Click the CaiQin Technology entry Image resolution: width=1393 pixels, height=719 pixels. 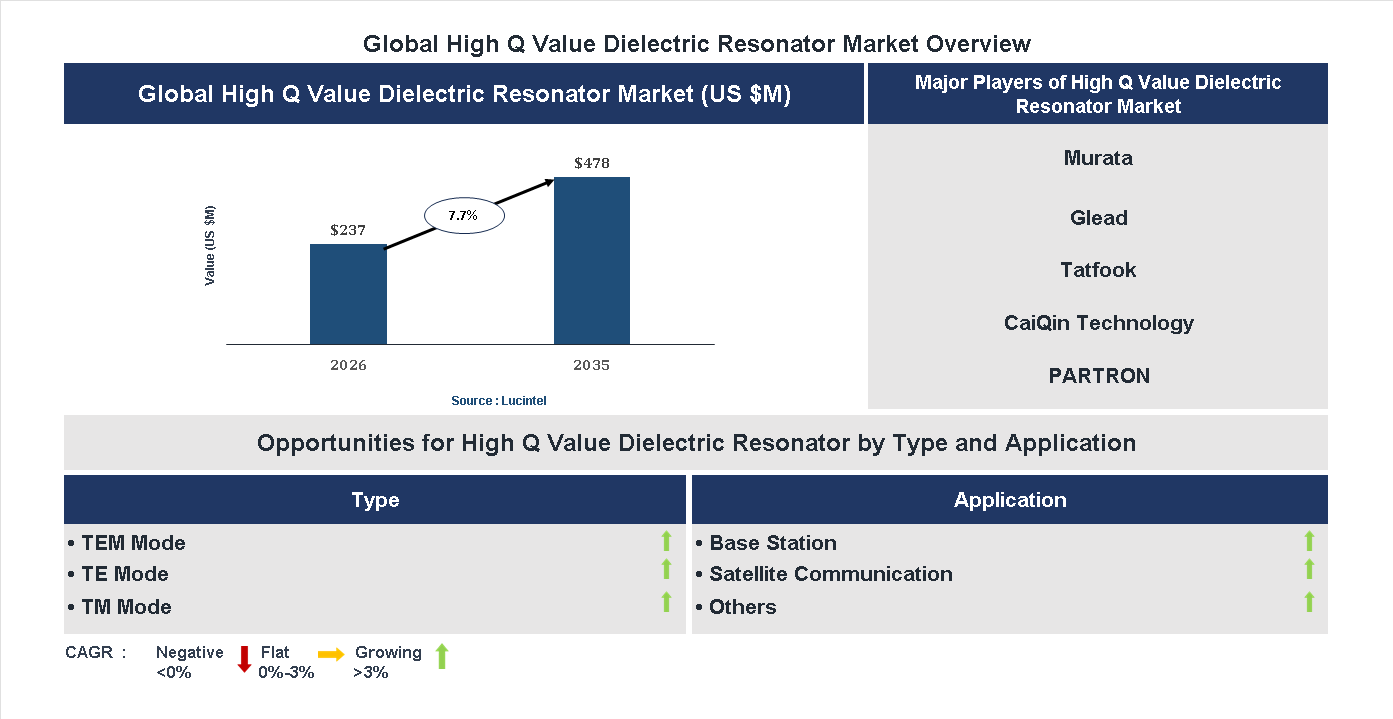pos(1098,322)
